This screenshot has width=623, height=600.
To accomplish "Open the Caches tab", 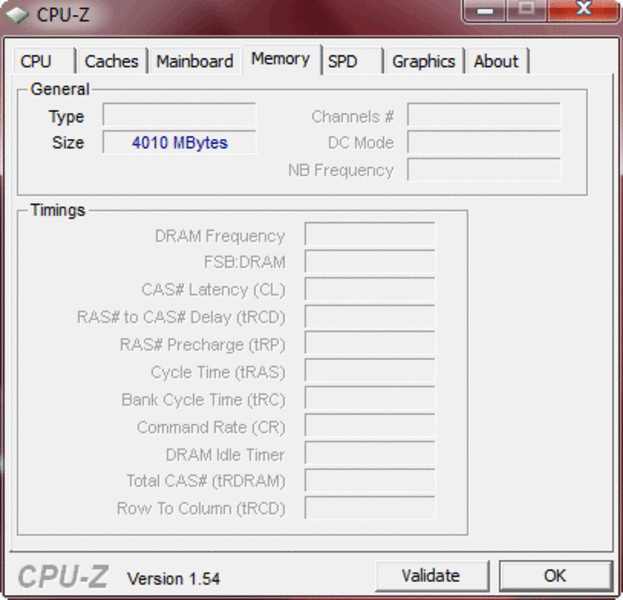I will point(112,61).
